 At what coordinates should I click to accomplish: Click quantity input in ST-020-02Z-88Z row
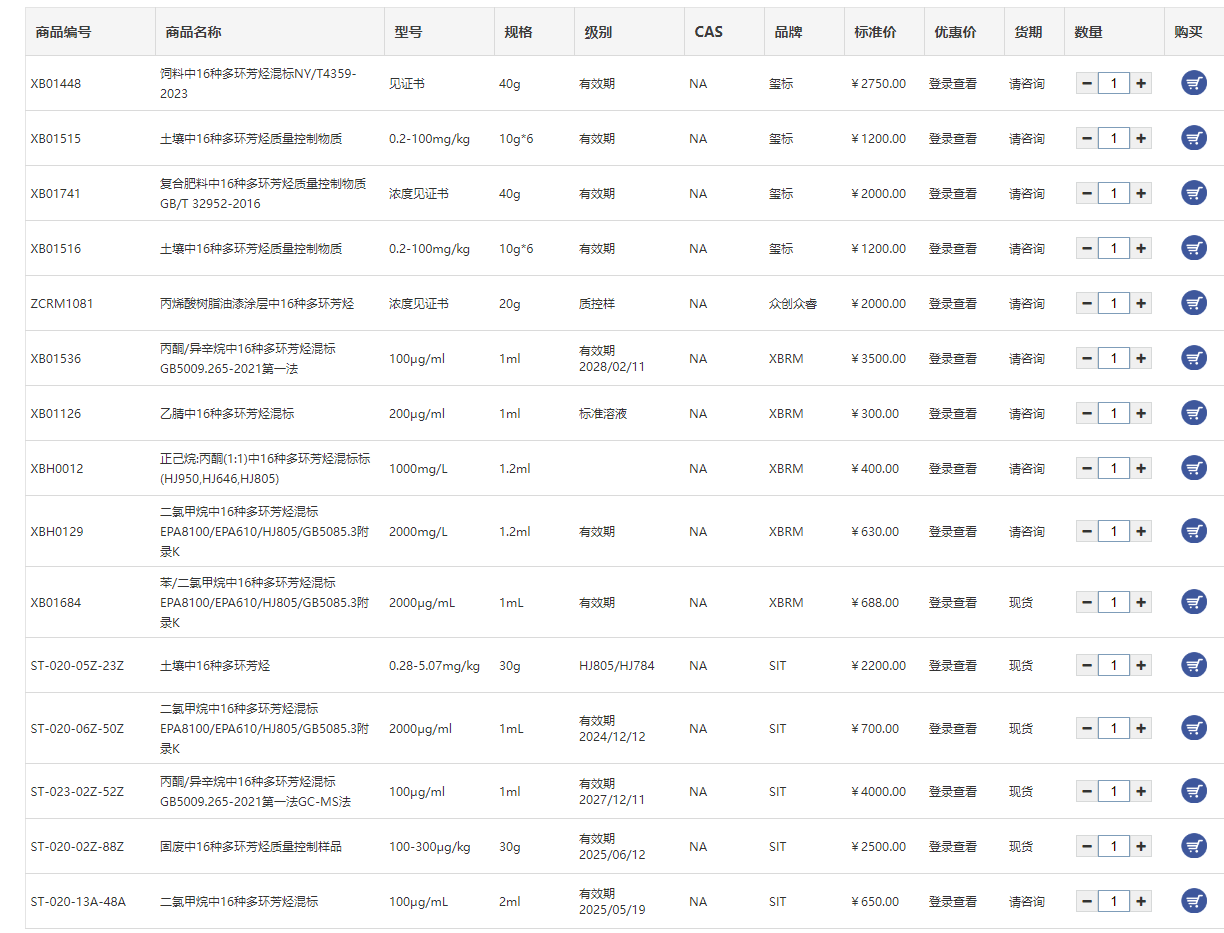coord(1114,846)
